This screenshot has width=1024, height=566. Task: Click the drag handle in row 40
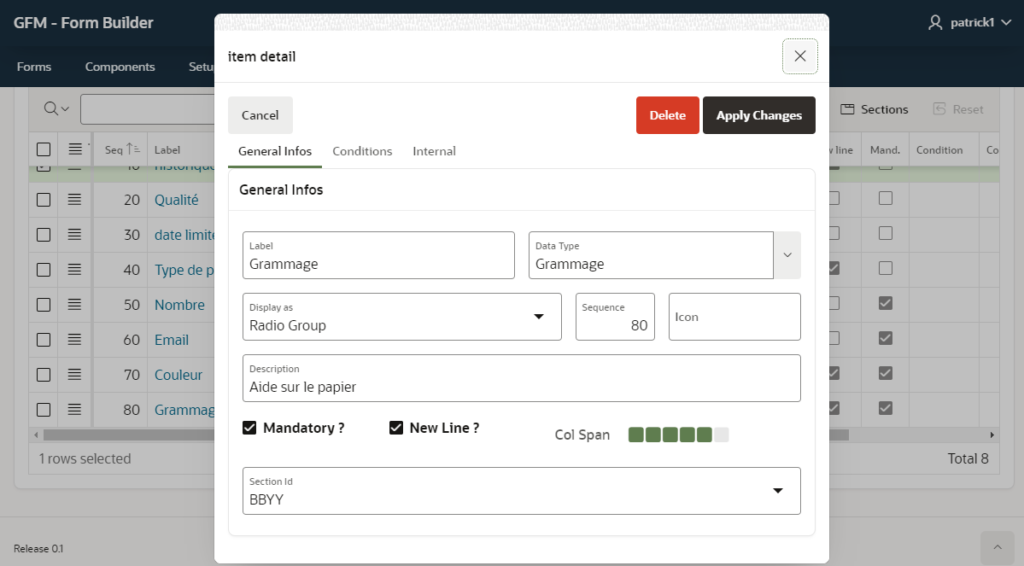click(x=74, y=269)
